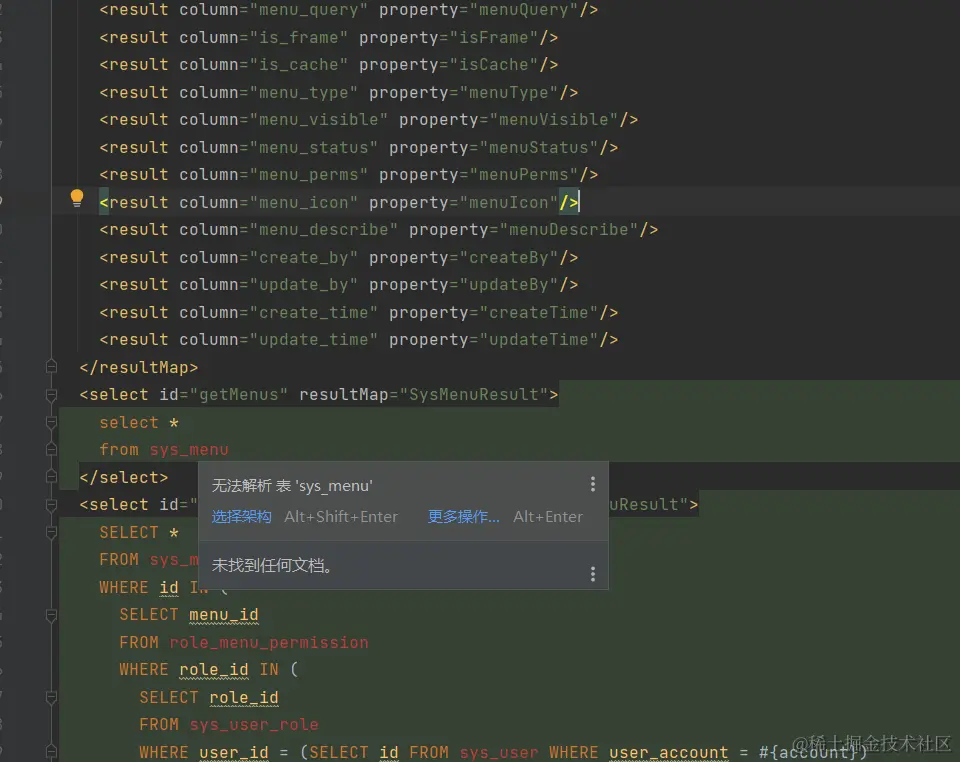Open kebab menu beside 无法解析 表 'sys_menu'
This screenshot has height=762, width=960.
point(593,484)
